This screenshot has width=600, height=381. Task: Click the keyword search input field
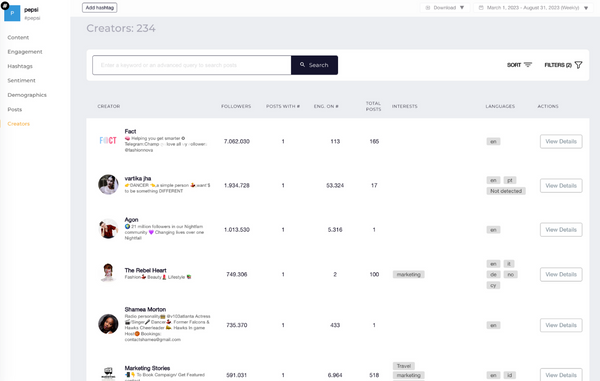coord(192,65)
